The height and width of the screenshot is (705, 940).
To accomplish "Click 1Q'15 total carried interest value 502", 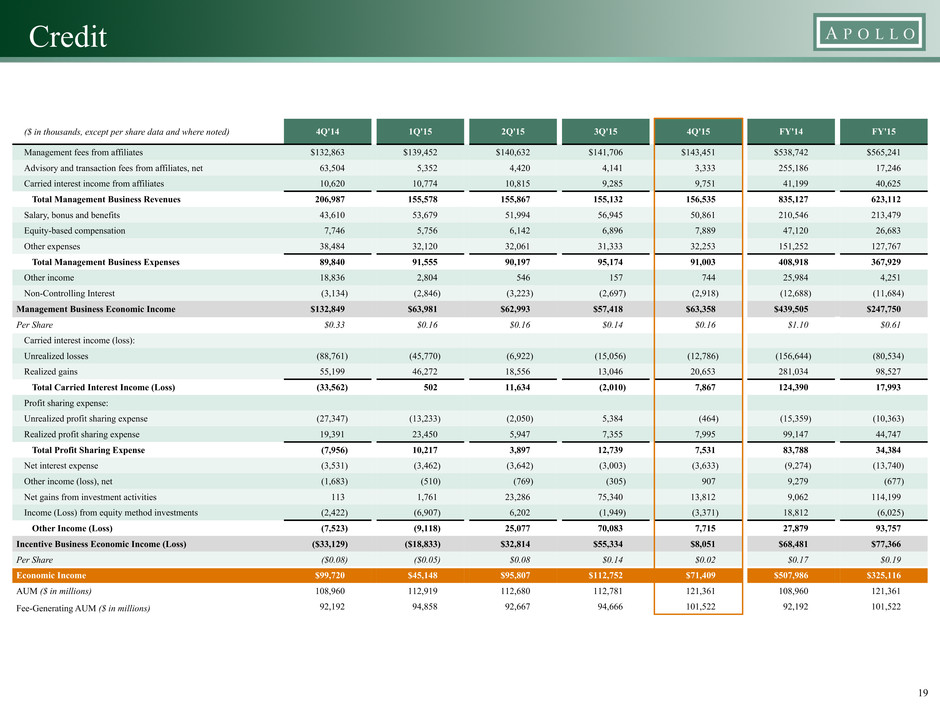I will 430,387.
